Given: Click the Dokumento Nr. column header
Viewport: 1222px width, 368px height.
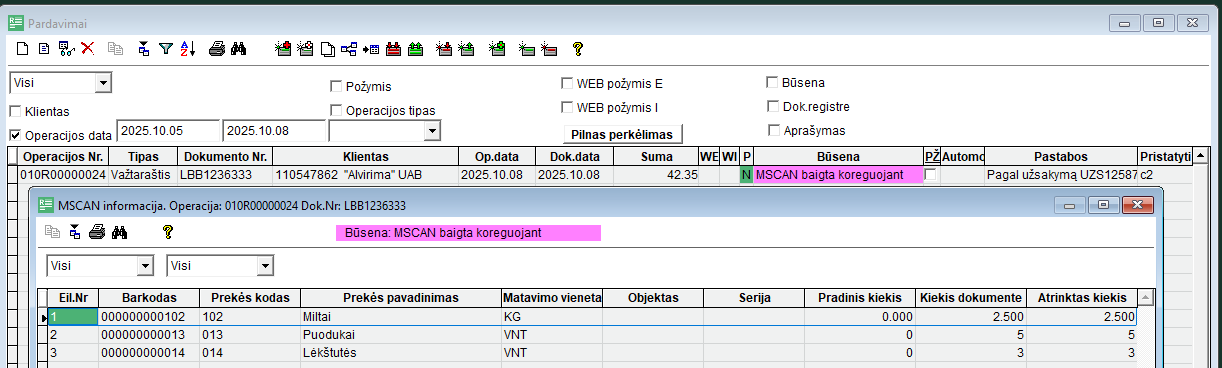Looking at the screenshot, I should [x=224, y=157].
